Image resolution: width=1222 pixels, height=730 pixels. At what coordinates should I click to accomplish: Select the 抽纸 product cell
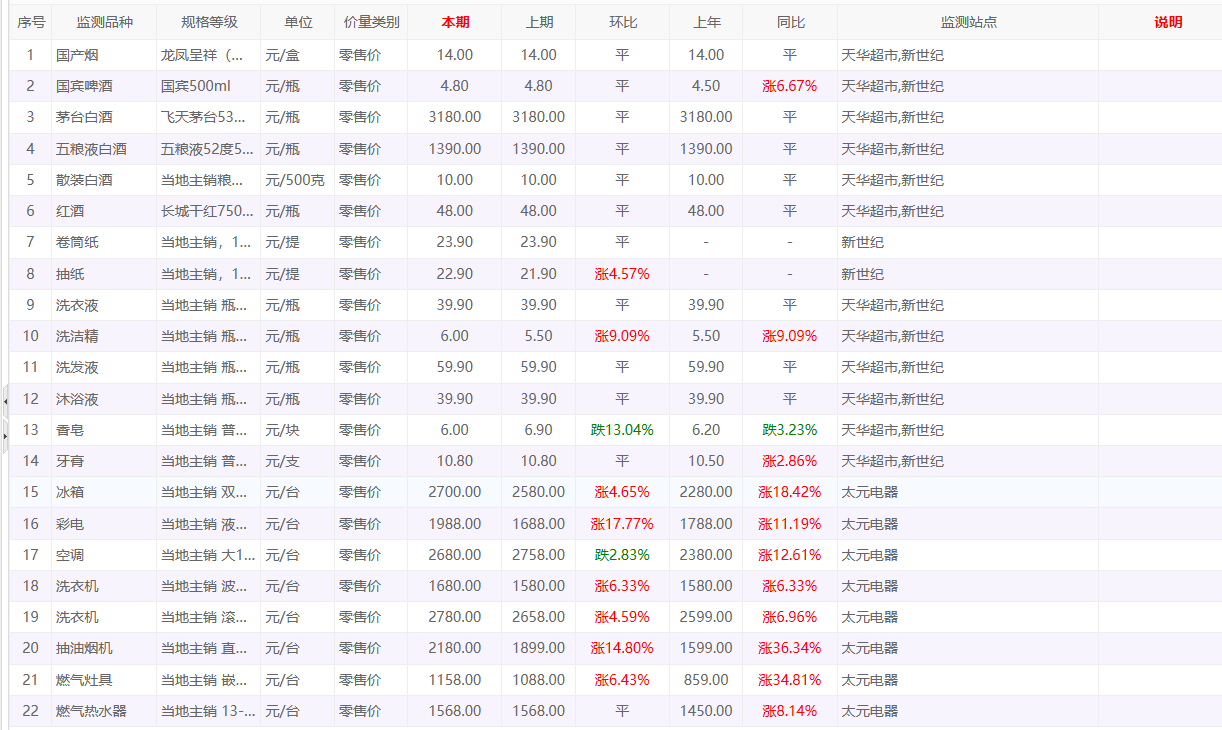pyautogui.click(x=104, y=274)
